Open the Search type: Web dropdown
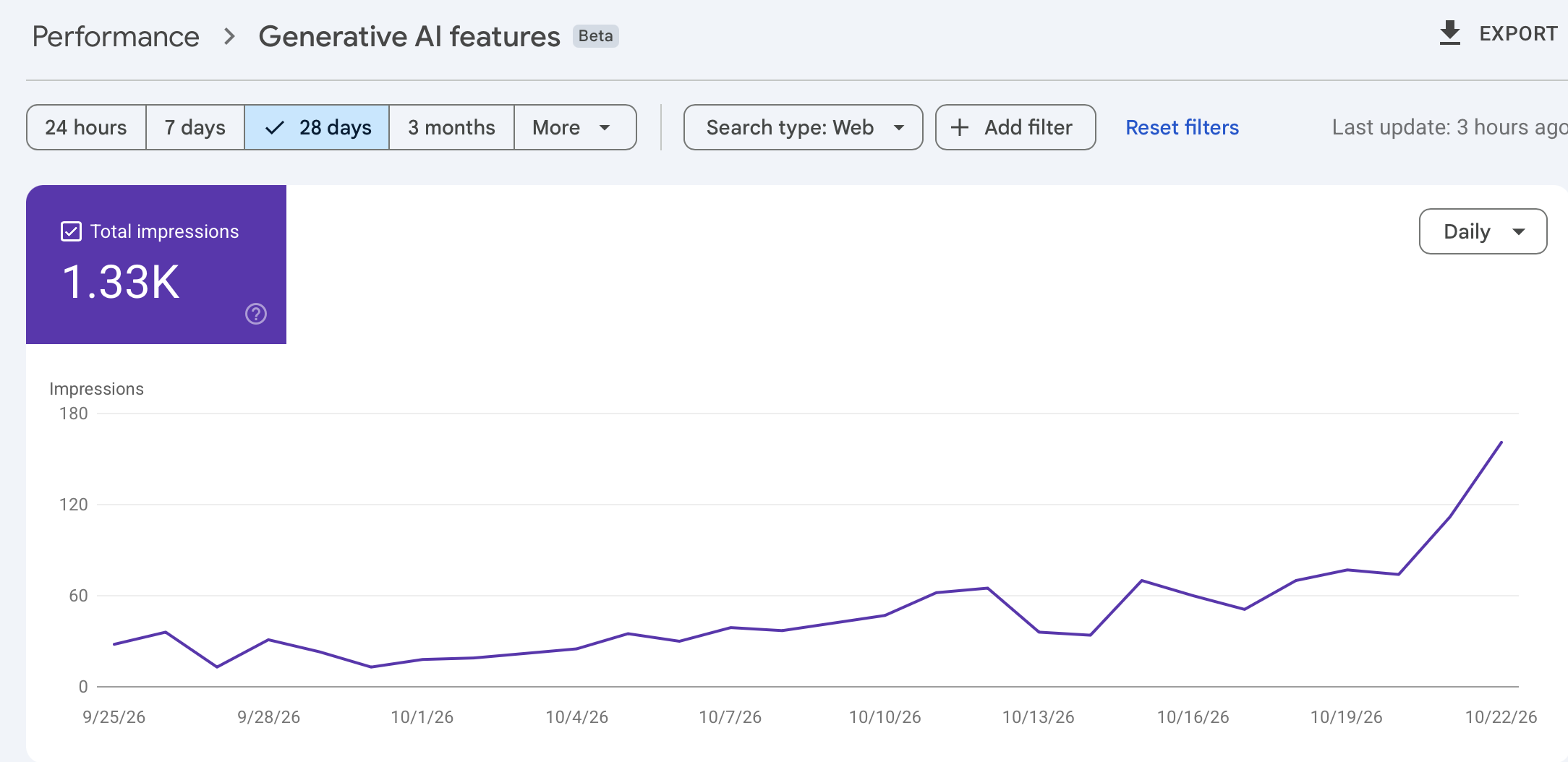The width and height of the screenshot is (1568, 762). click(803, 127)
